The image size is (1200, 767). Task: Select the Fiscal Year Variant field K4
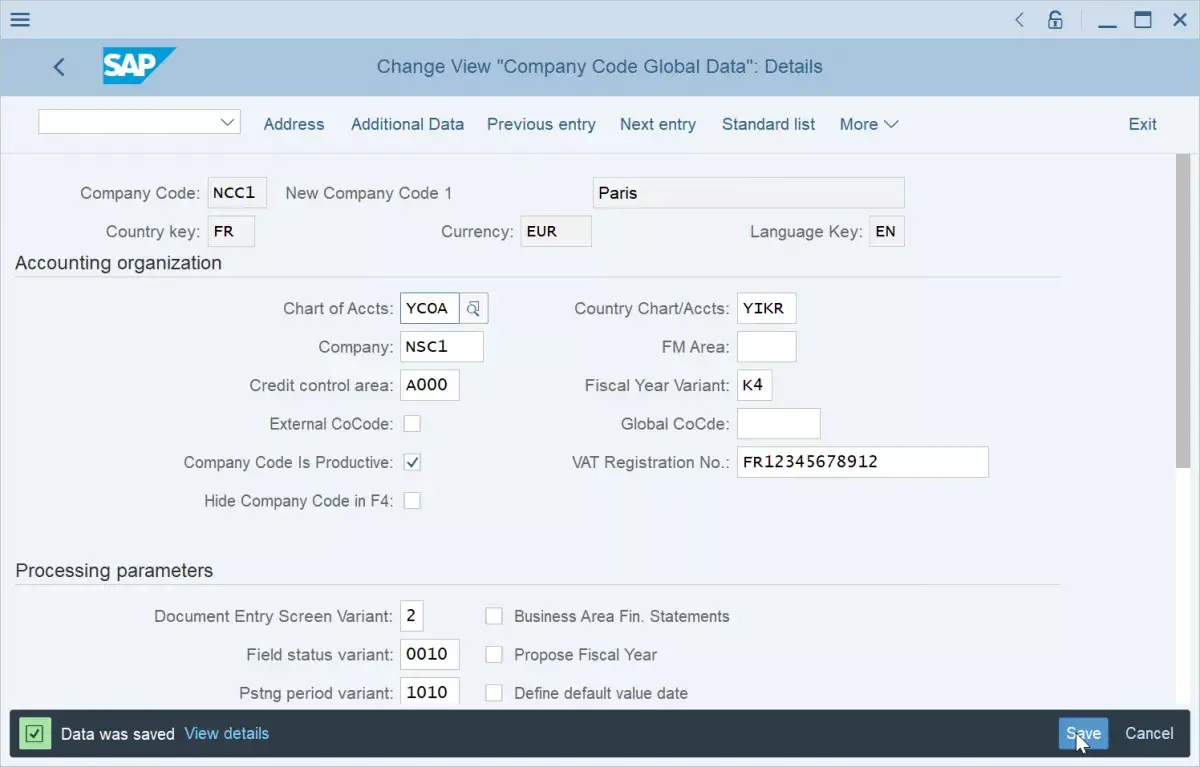click(754, 385)
